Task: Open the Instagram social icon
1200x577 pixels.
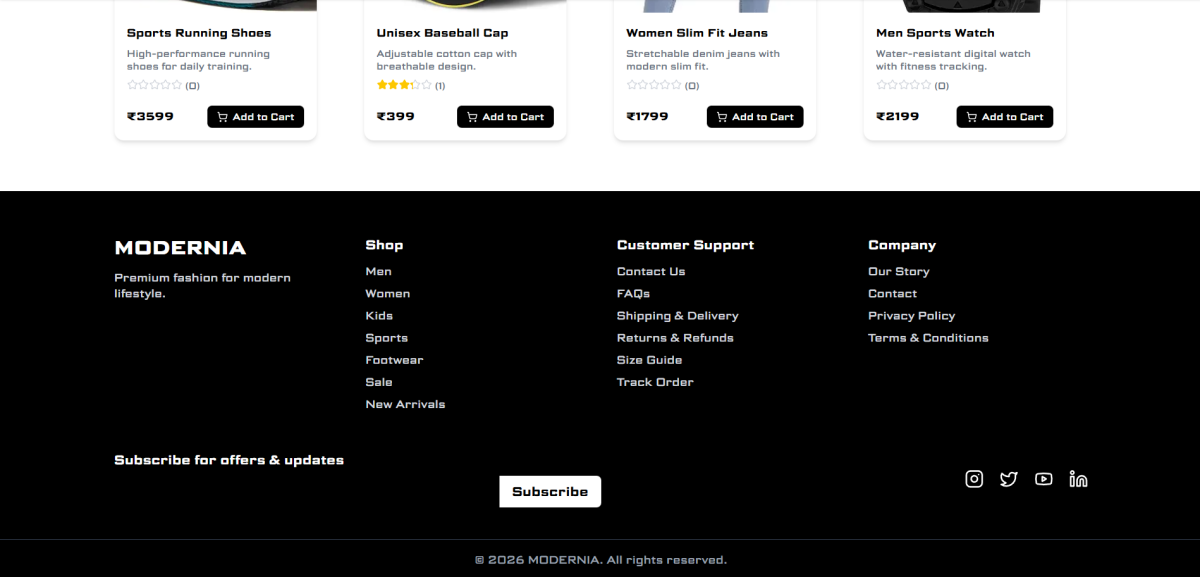Action: click(974, 479)
